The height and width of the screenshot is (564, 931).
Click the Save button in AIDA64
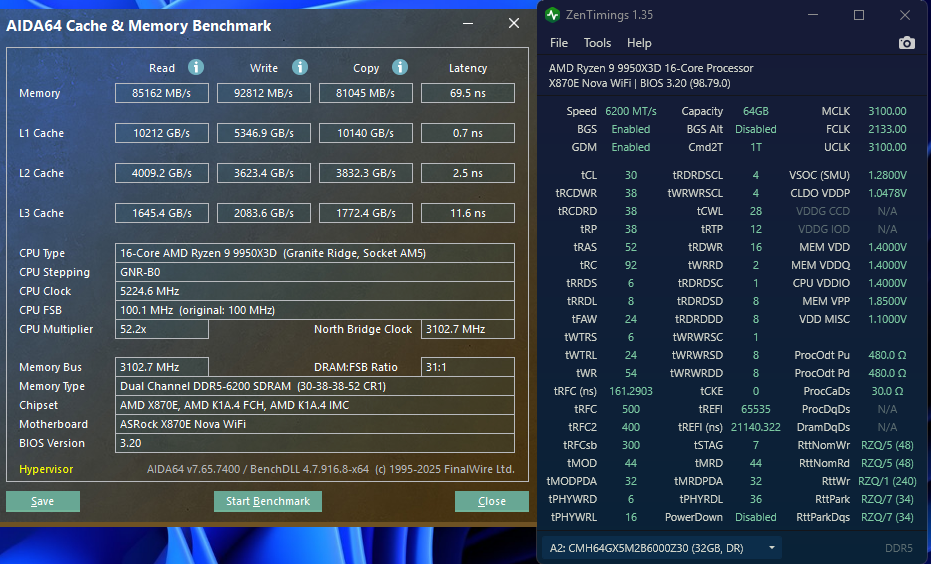(43, 501)
